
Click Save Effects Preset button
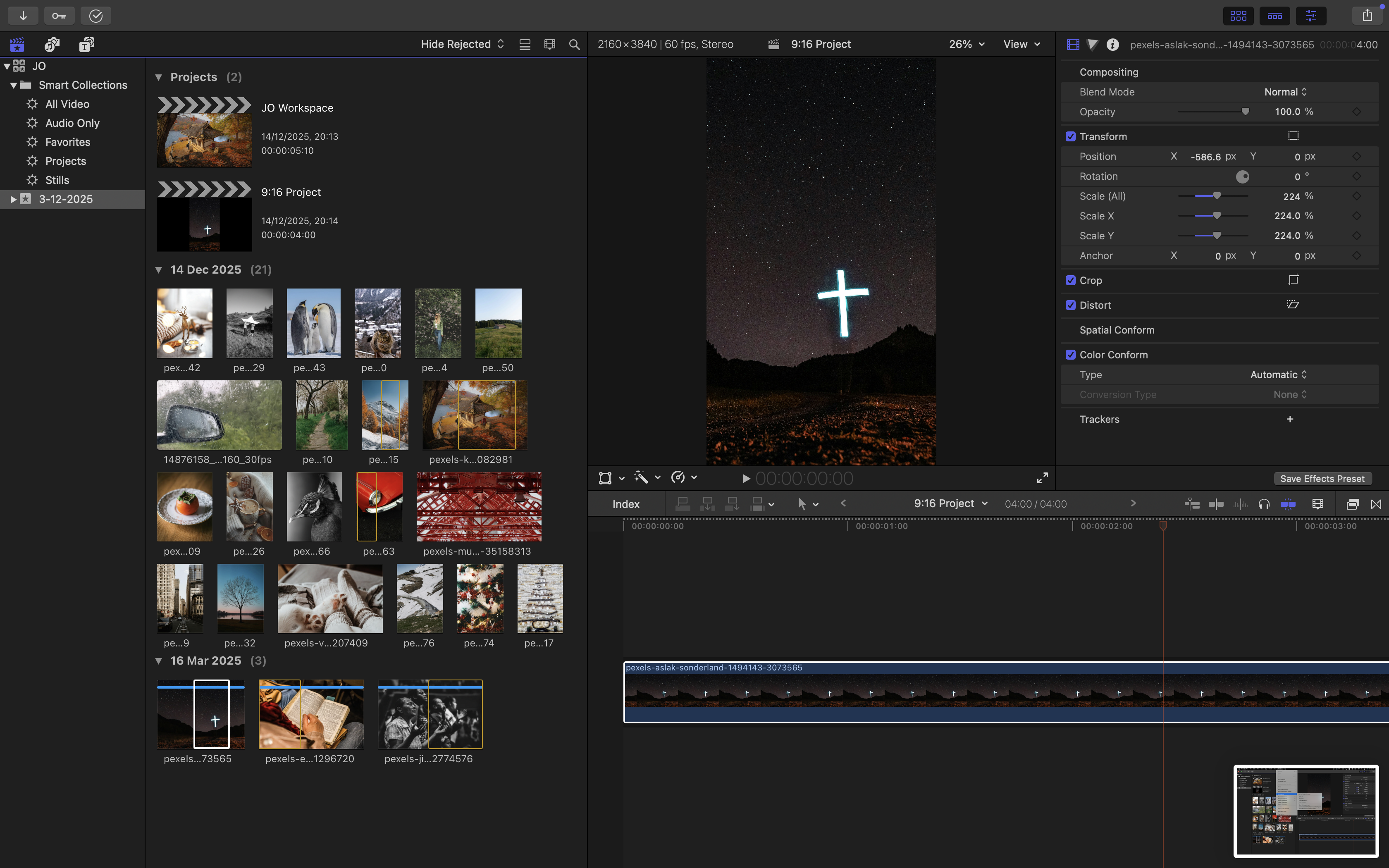point(1322,479)
